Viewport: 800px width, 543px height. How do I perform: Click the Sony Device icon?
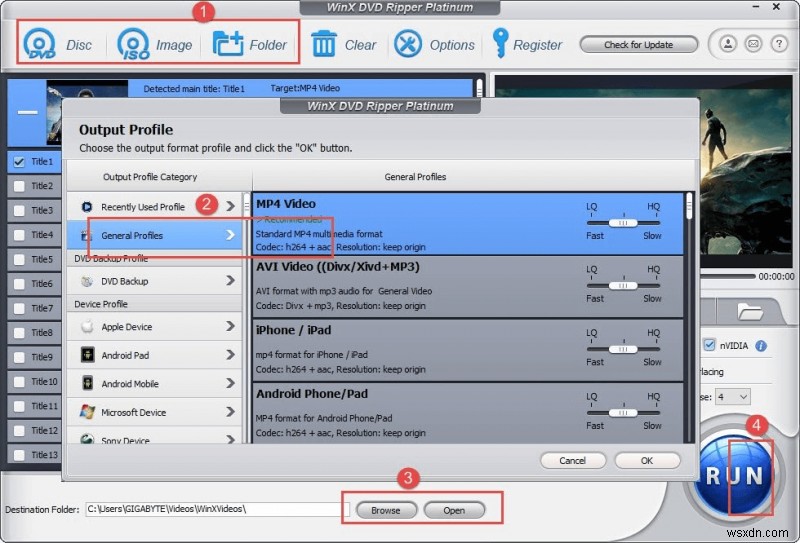point(87,439)
